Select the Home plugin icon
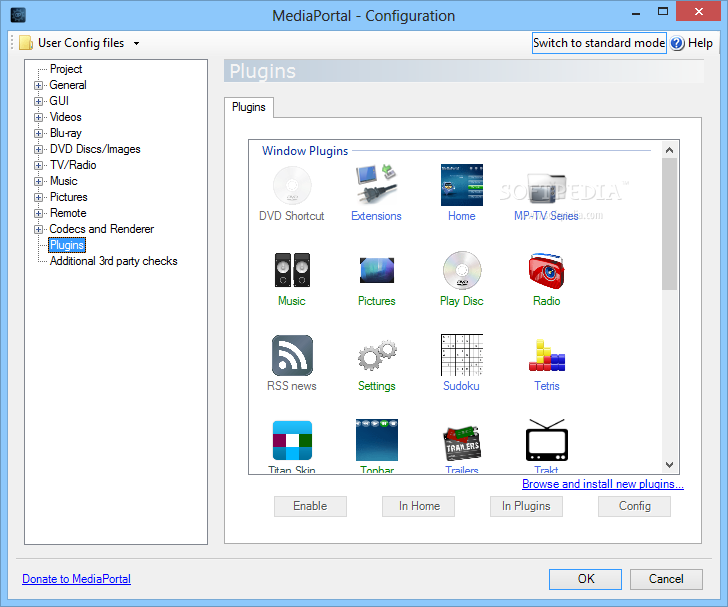This screenshot has width=728, height=607. 462,185
